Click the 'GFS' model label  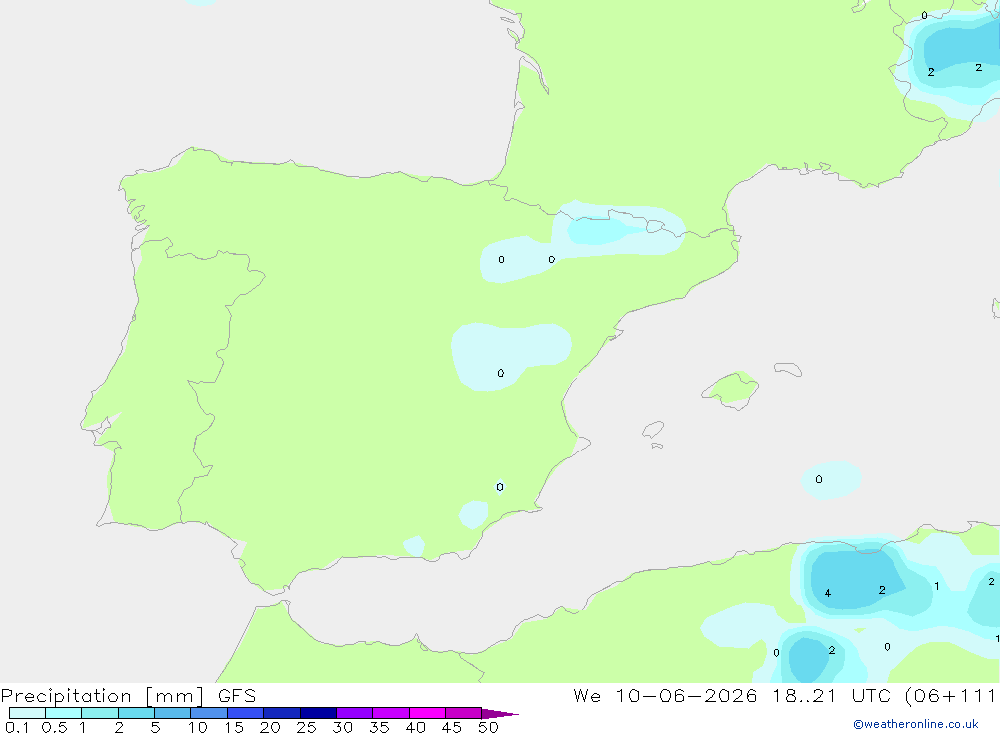(237, 696)
